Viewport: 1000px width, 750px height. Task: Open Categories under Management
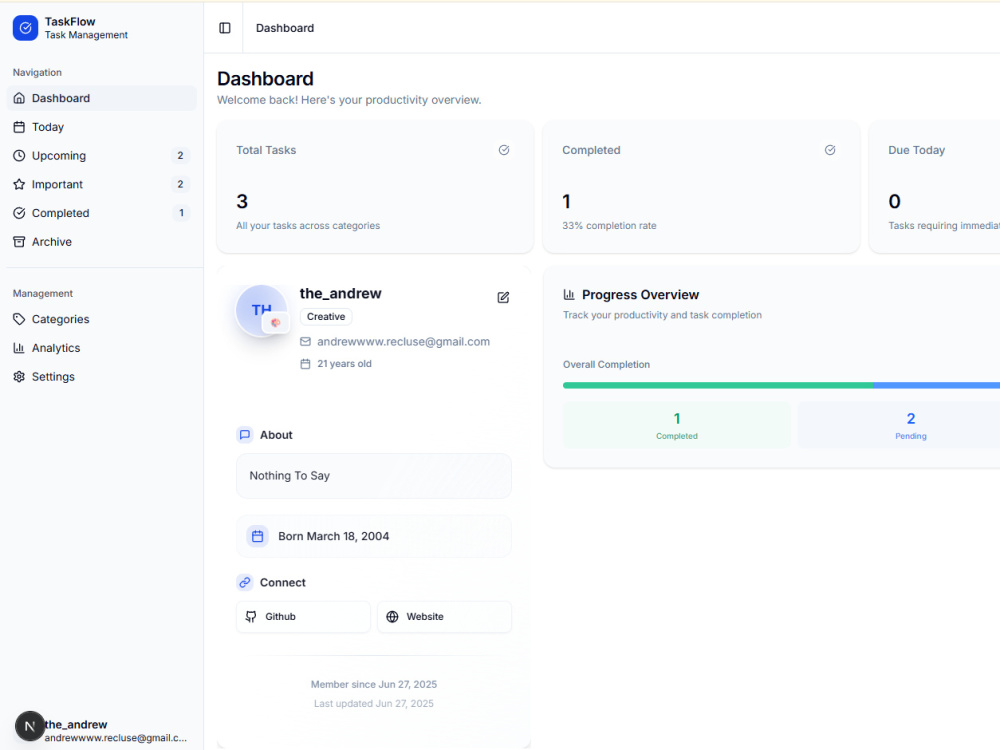point(101,319)
